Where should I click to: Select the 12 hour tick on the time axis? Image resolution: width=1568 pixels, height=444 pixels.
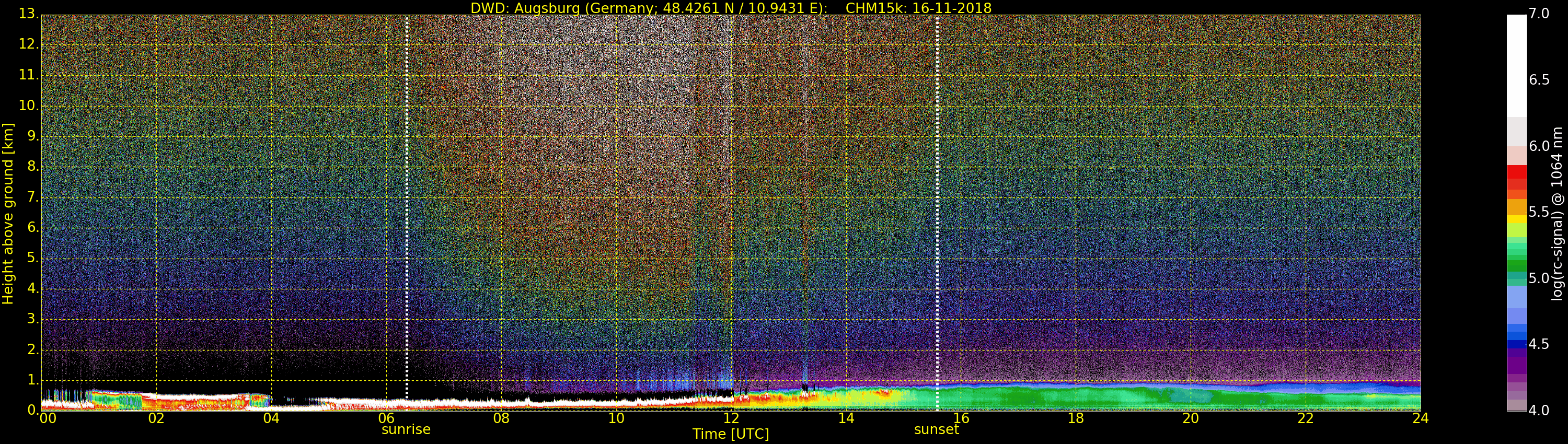731,418
